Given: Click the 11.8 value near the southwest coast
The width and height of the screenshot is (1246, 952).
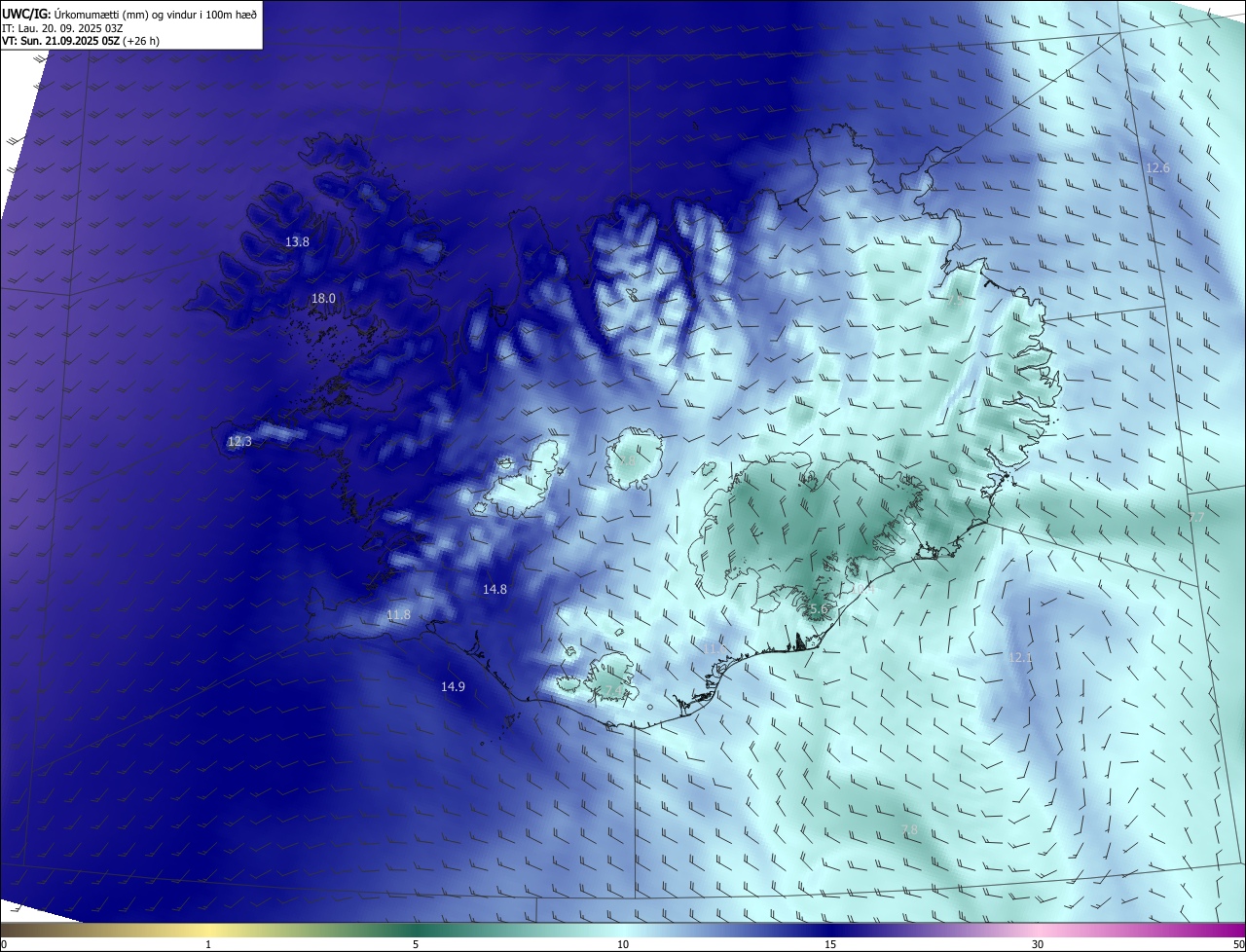Looking at the screenshot, I should click(398, 614).
